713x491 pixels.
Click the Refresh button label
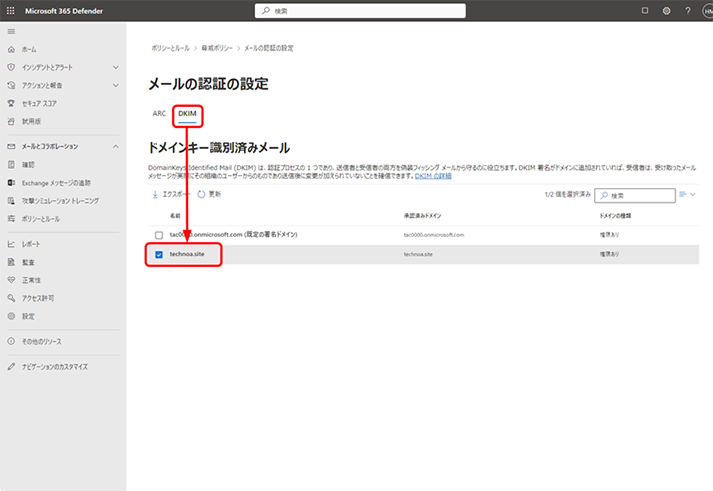pos(215,194)
